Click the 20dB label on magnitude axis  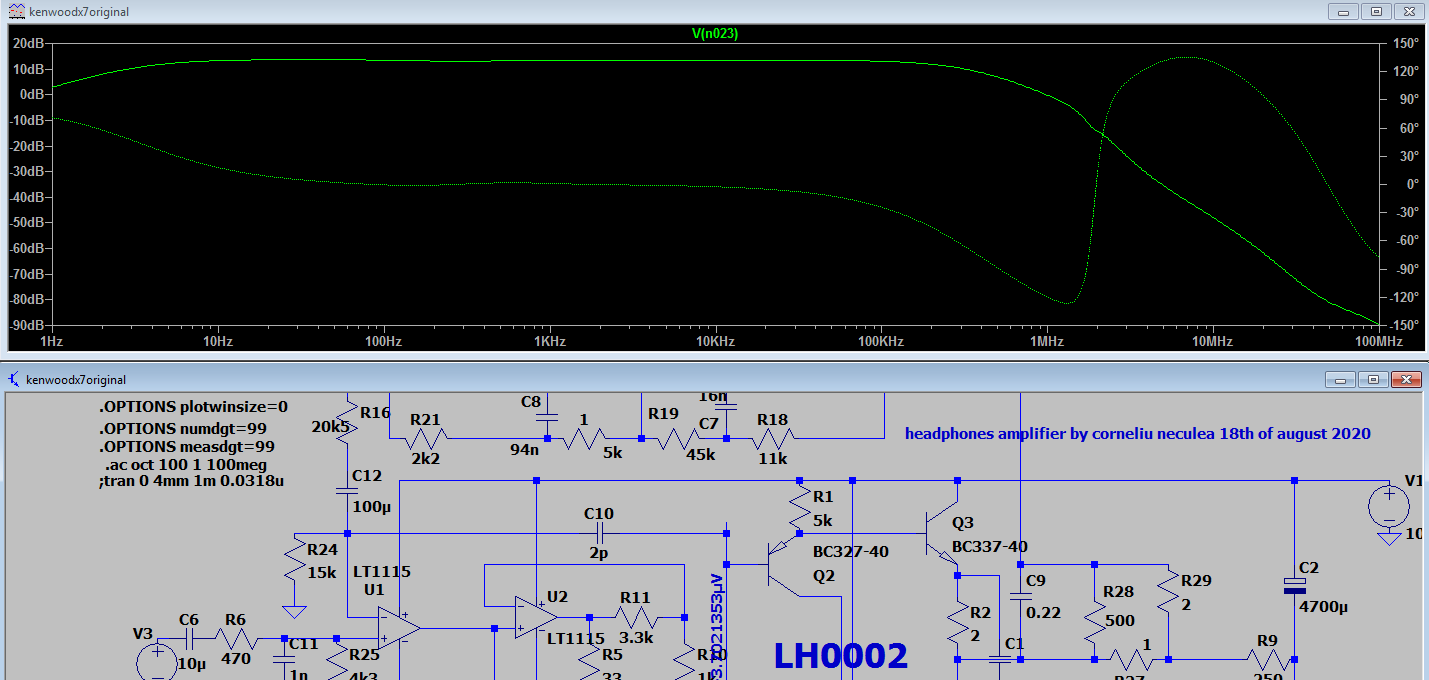27,43
